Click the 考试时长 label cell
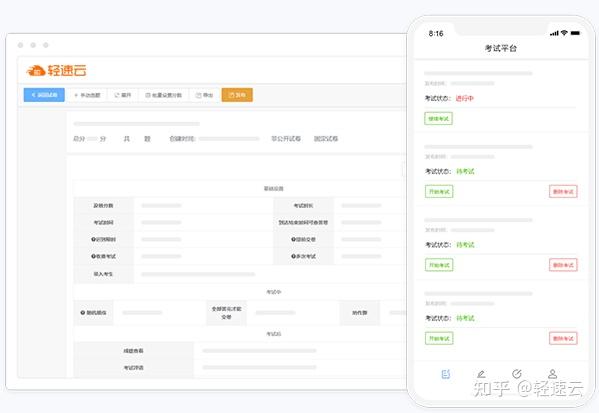Viewport: 599px width, 413px height. click(304, 206)
